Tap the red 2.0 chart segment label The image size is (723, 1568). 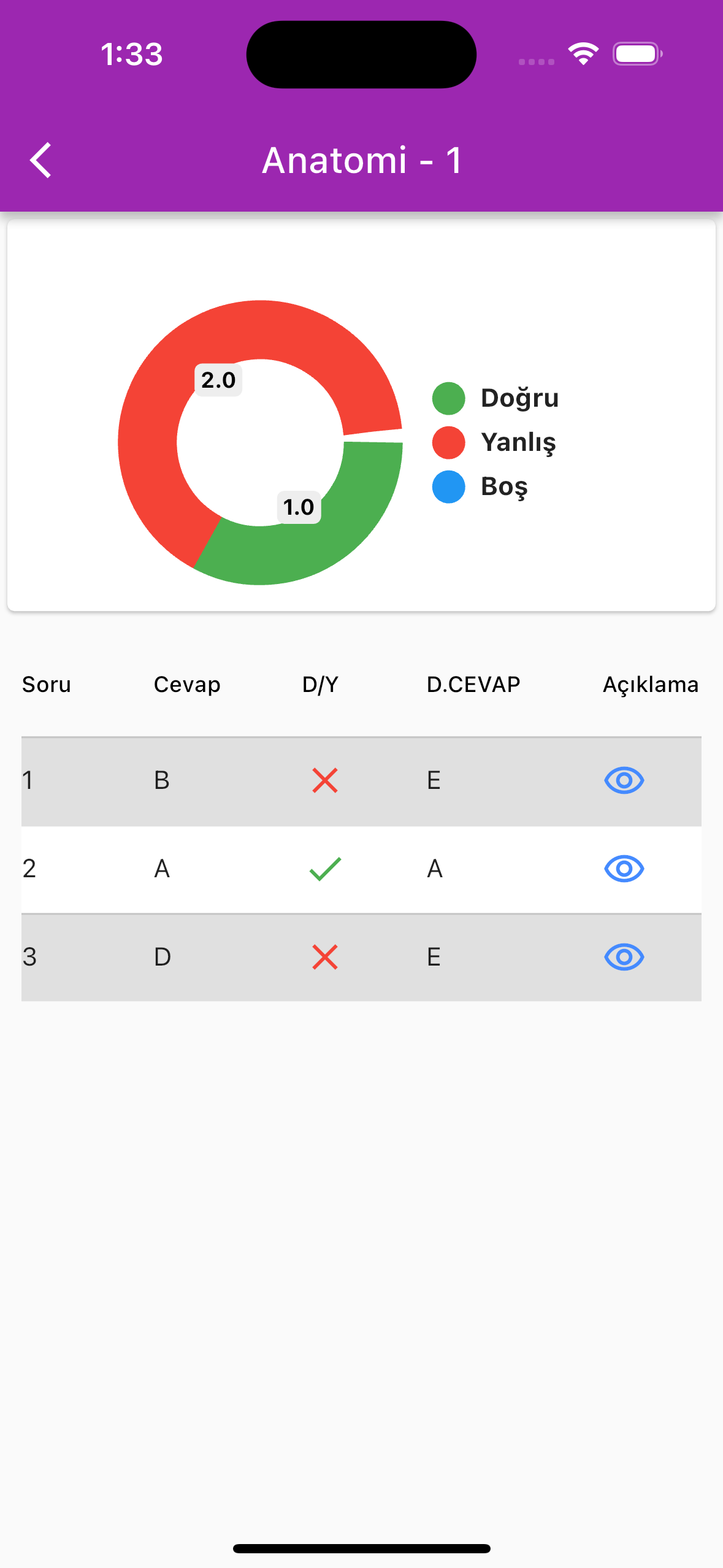pyautogui.click(x=218, y=380)
